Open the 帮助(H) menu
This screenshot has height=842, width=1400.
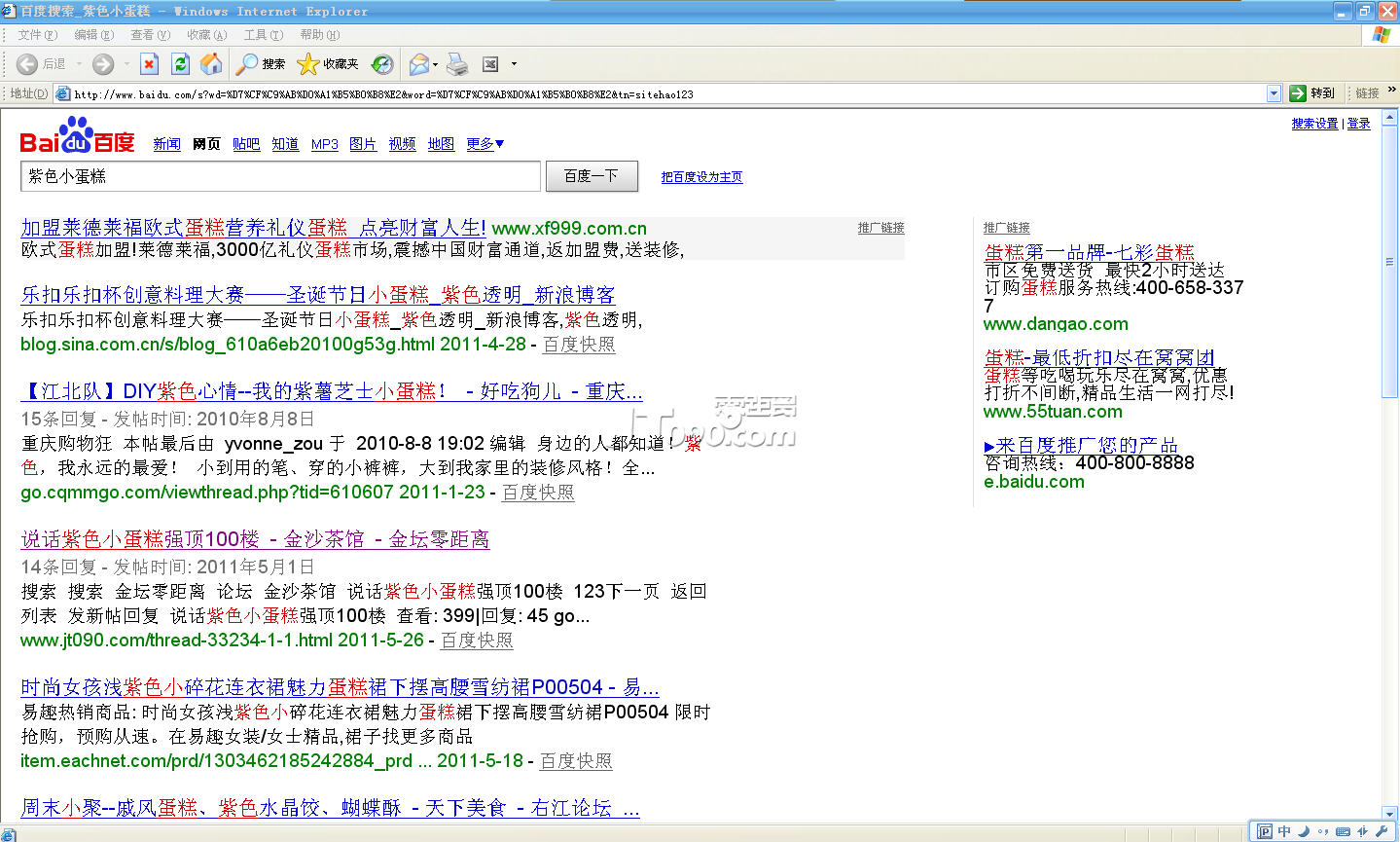click(320, 35)
